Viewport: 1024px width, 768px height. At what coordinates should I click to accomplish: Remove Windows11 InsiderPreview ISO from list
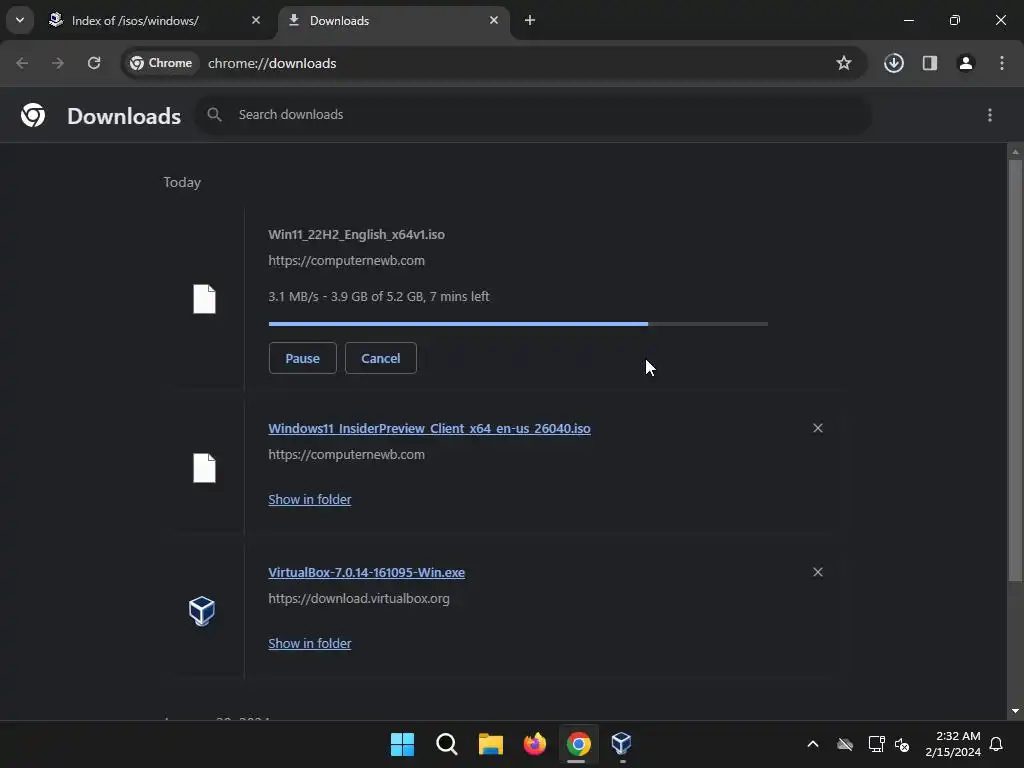818,428
